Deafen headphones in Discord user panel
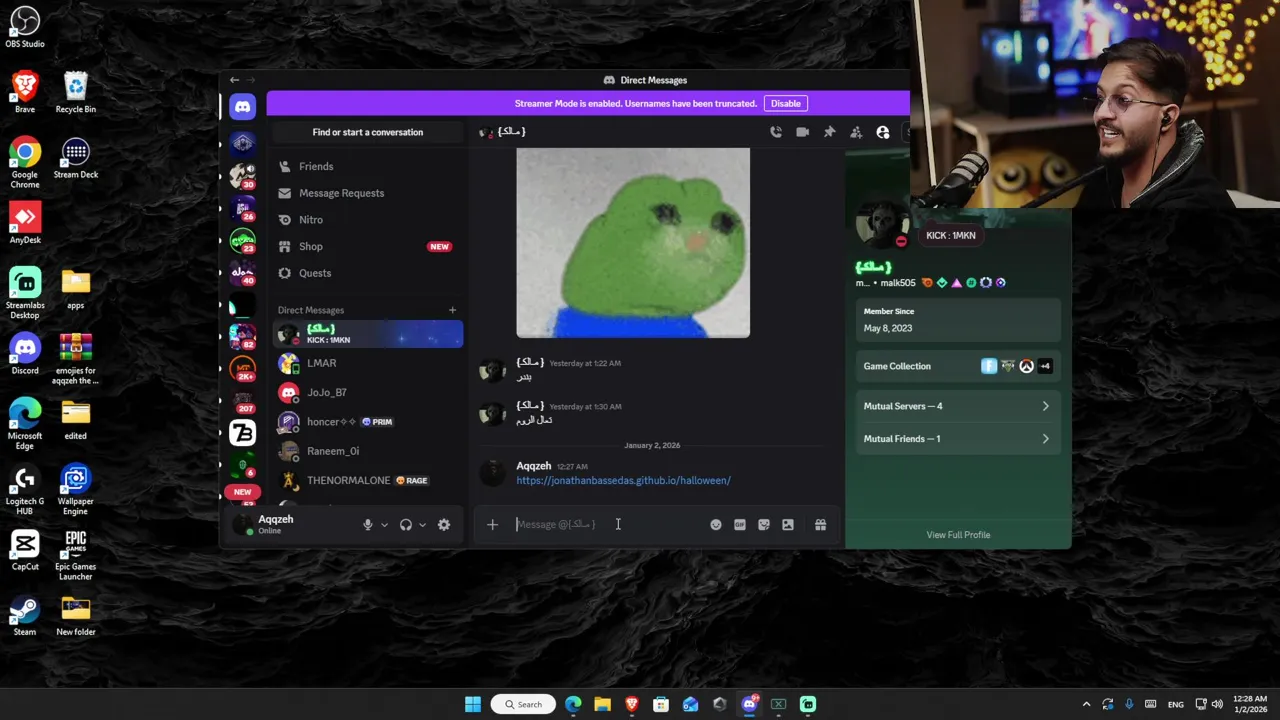This screenshot has height=720, width=1280. click(406, 524)
